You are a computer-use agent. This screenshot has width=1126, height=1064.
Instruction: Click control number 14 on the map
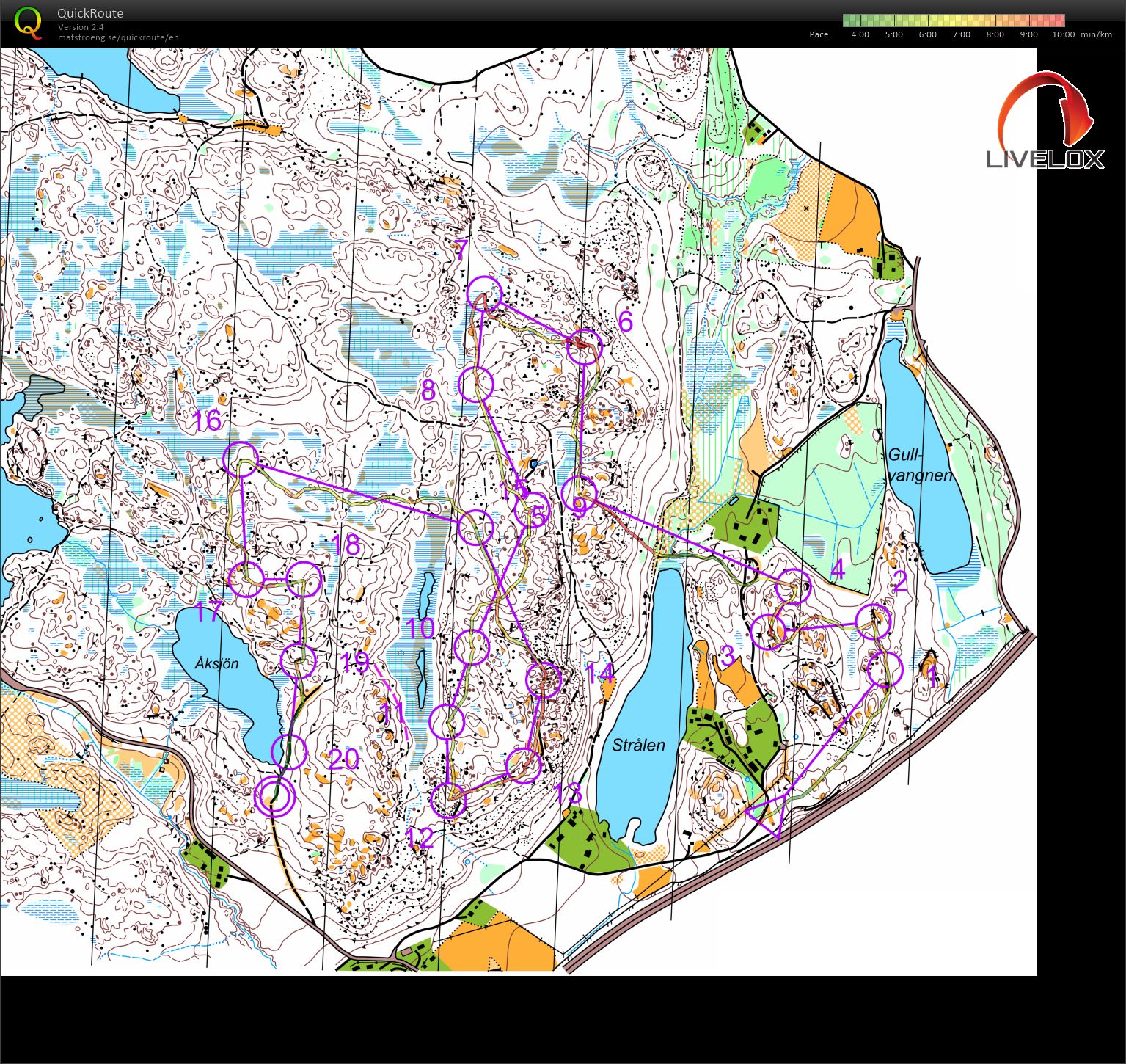[599, 673]
